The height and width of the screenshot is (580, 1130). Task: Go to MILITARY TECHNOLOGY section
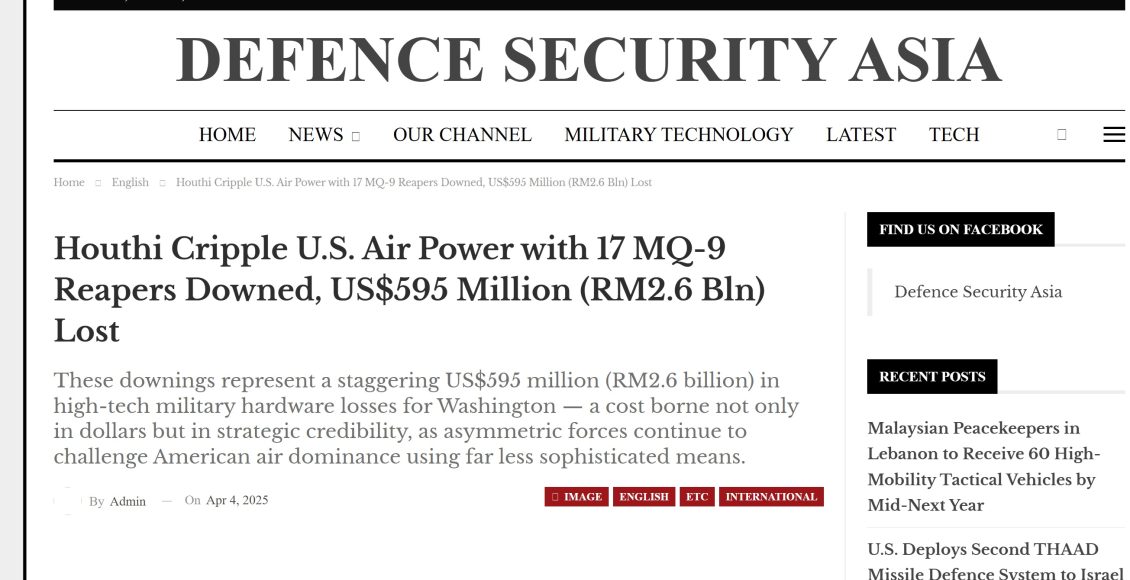(x=679, y=135)
